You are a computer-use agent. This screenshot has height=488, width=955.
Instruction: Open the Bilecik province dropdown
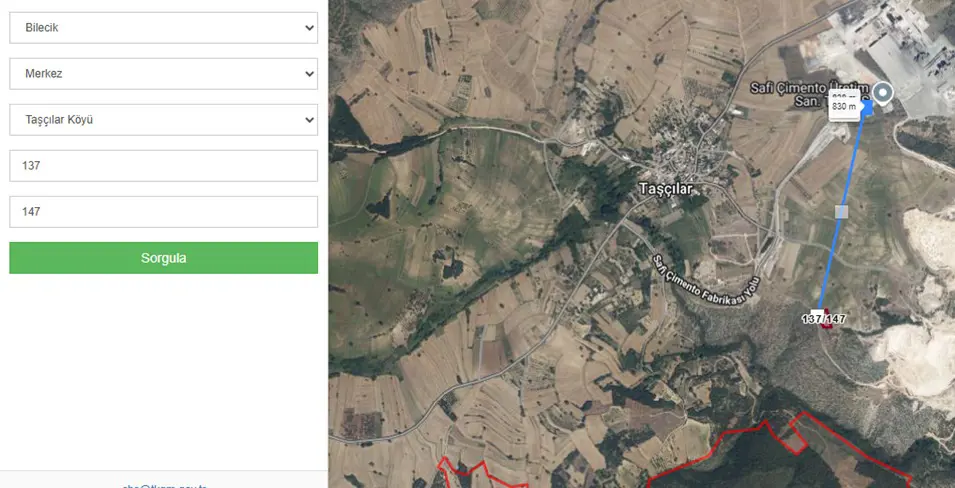(x=163, y=28)
